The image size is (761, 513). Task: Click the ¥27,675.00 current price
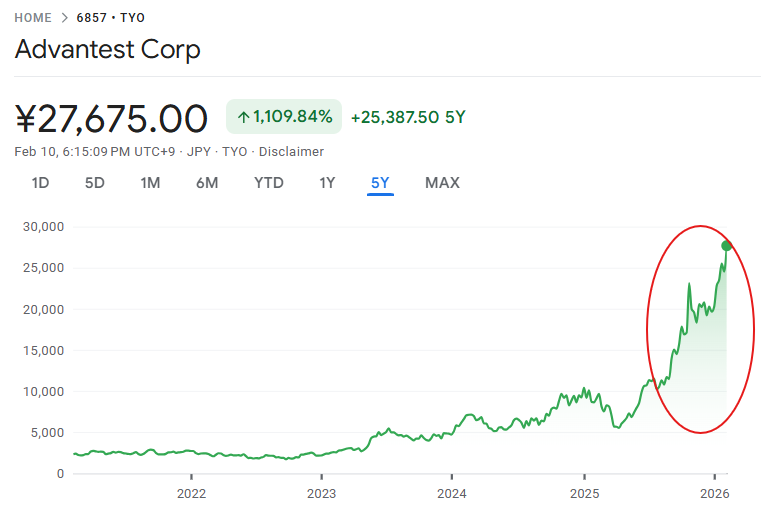coord(111,118)
